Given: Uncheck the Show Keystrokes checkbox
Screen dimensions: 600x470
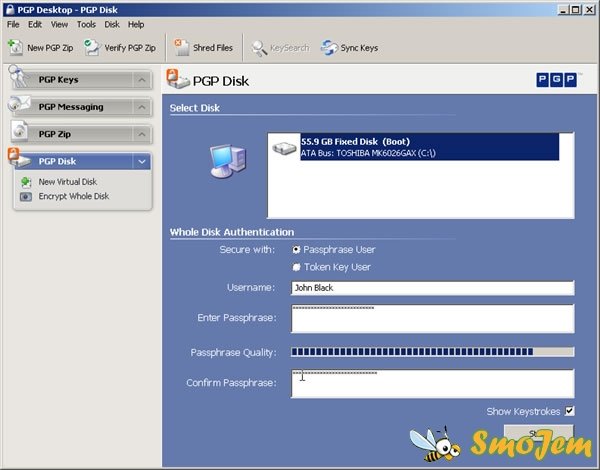Looking at the screenshot, I should tap(570, 411).
